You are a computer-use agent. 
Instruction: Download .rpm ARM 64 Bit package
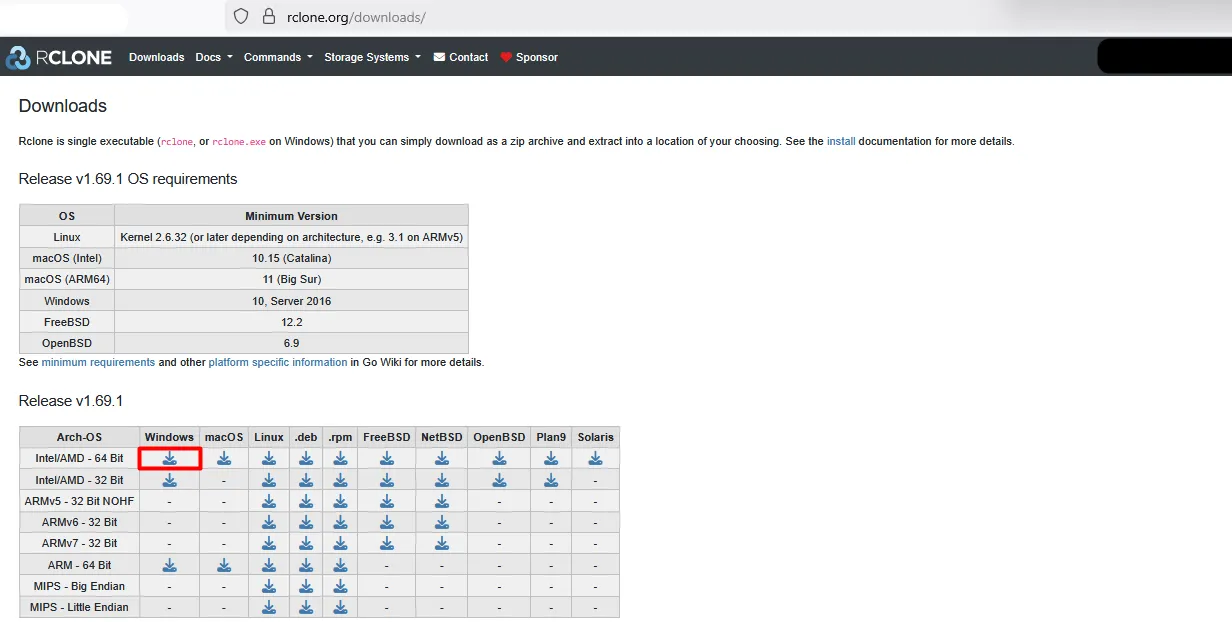340,565
